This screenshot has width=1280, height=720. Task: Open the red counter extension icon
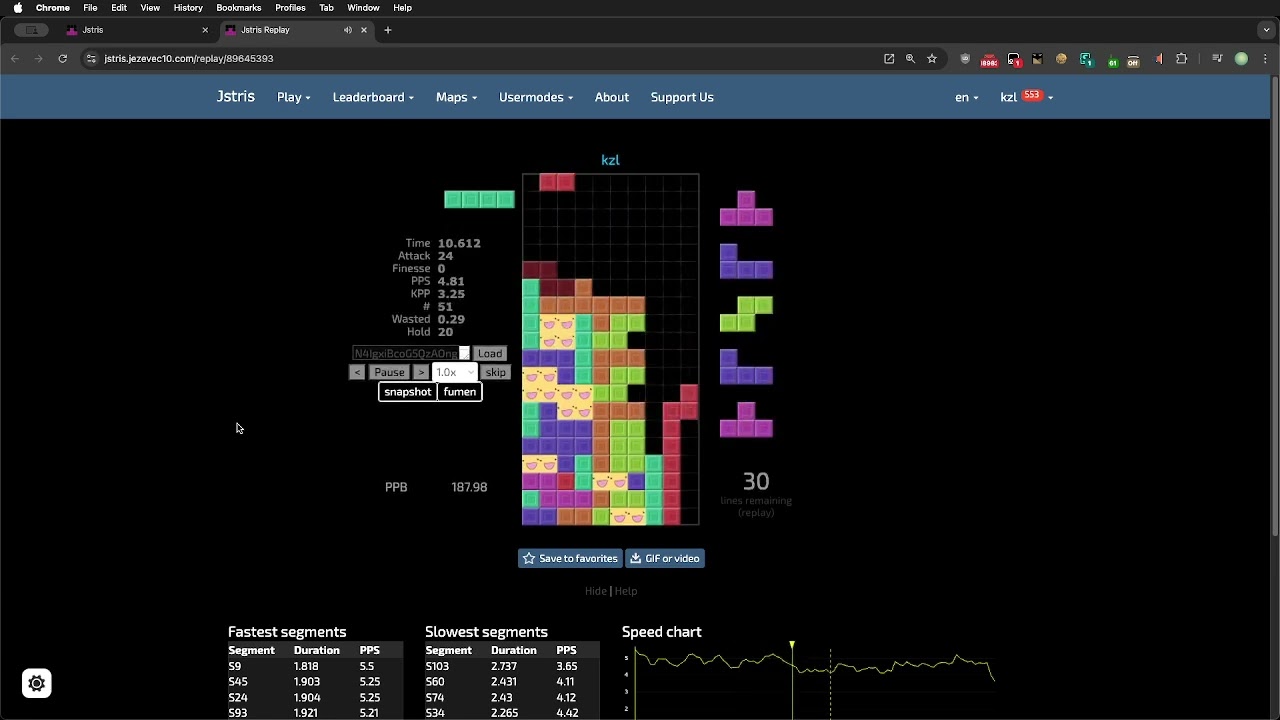989,60
